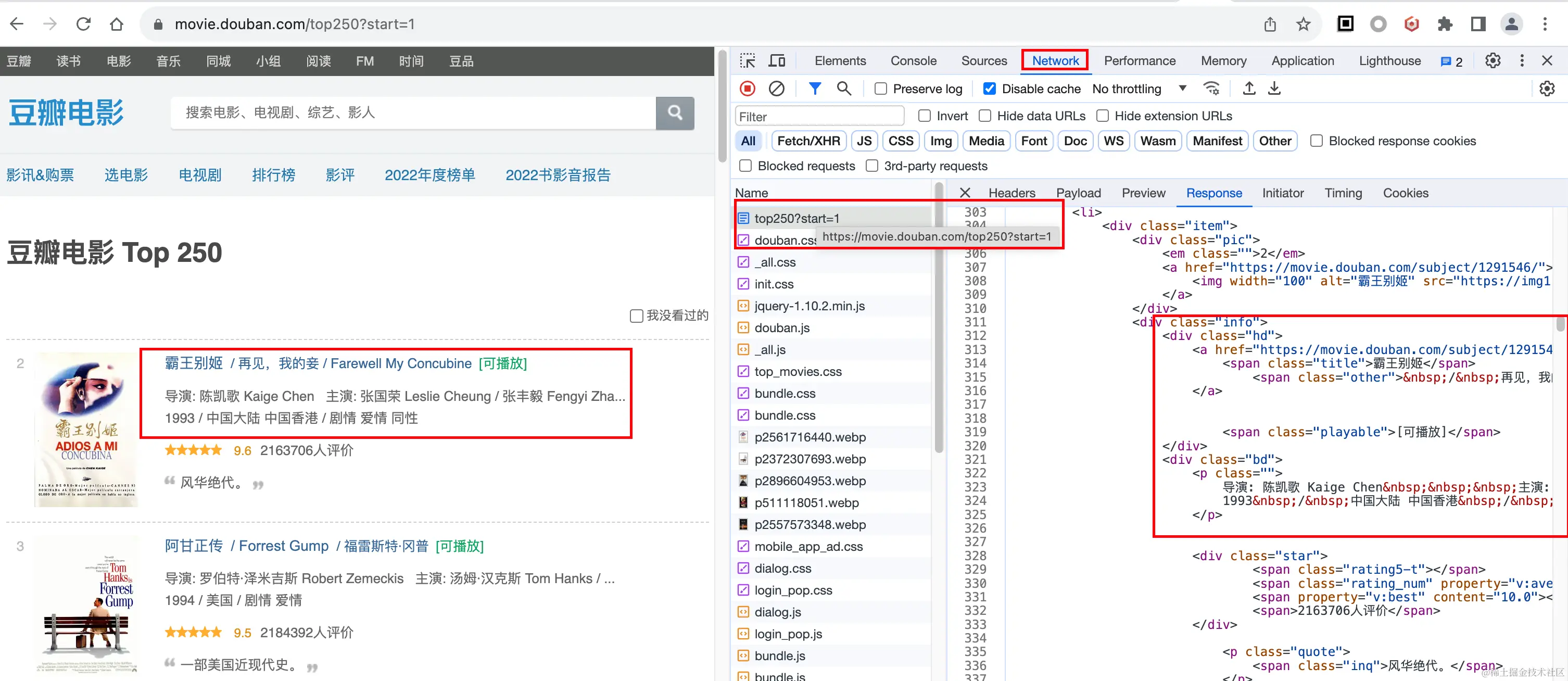Viewport: 1568px width, 681px height.
Task: Click the share page icon
Action: pos(1270,24)
